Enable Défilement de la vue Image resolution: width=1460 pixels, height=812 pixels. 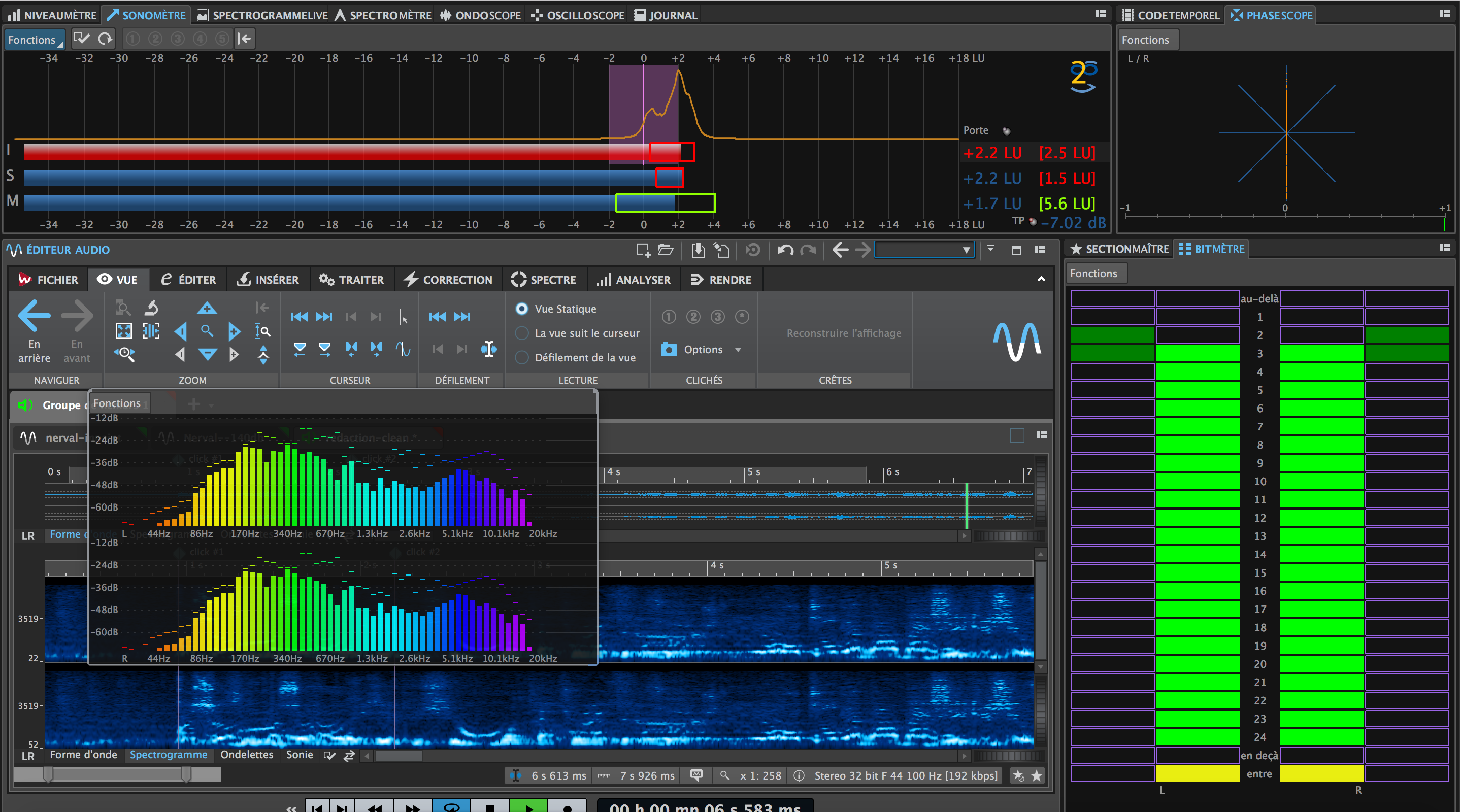(x=522, y=358)
